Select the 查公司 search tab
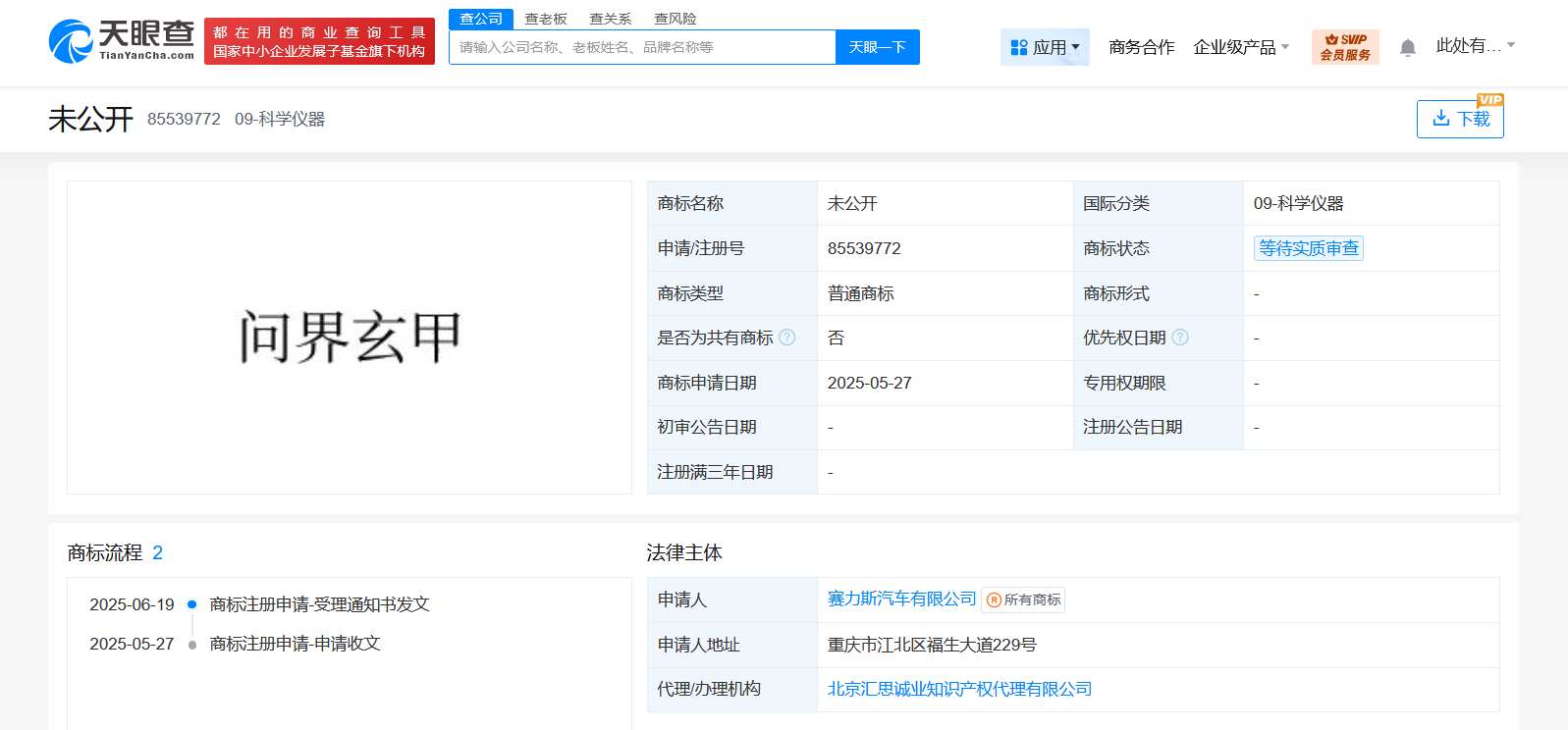Screen dimensions: 1568x730 coord(481,19)
